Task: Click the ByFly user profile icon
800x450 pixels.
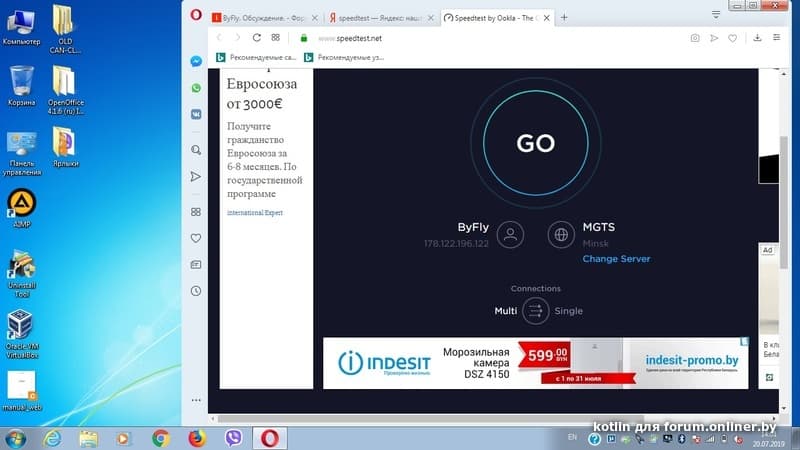Action: [x=510, y=235]
